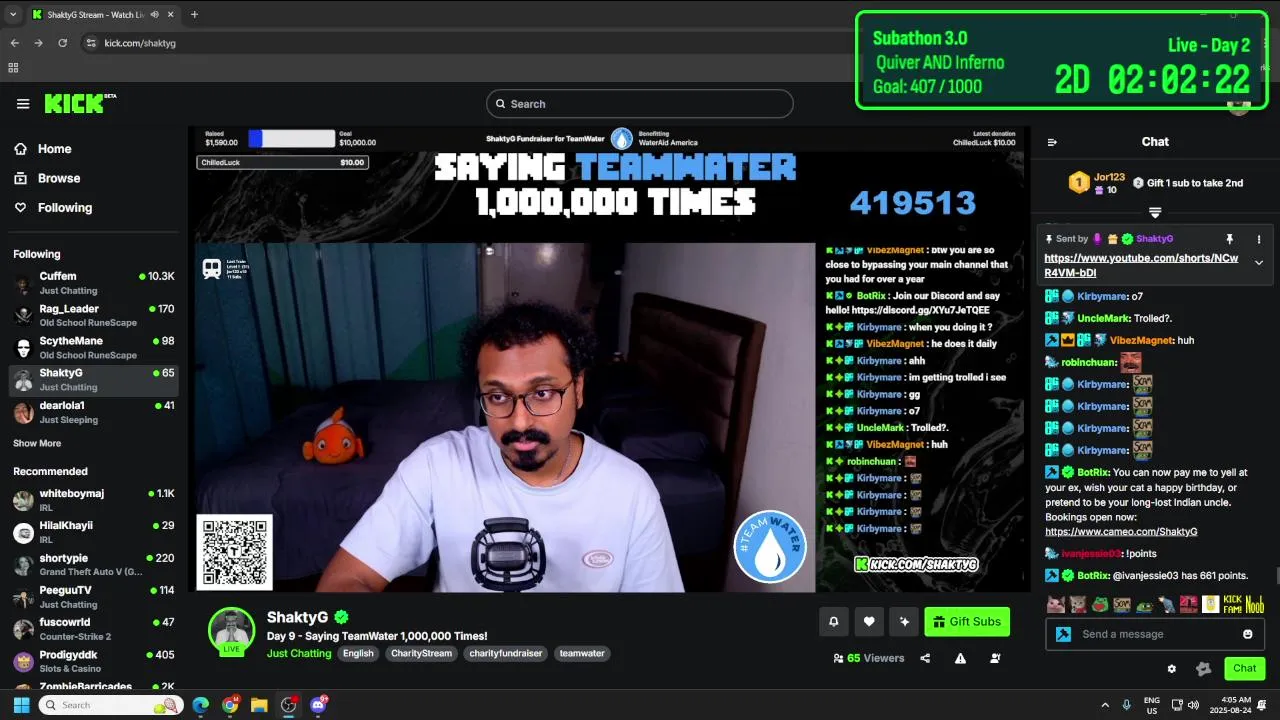Open File Explorer from taskbar
The image size is (1280, 720).
(259, 705)
